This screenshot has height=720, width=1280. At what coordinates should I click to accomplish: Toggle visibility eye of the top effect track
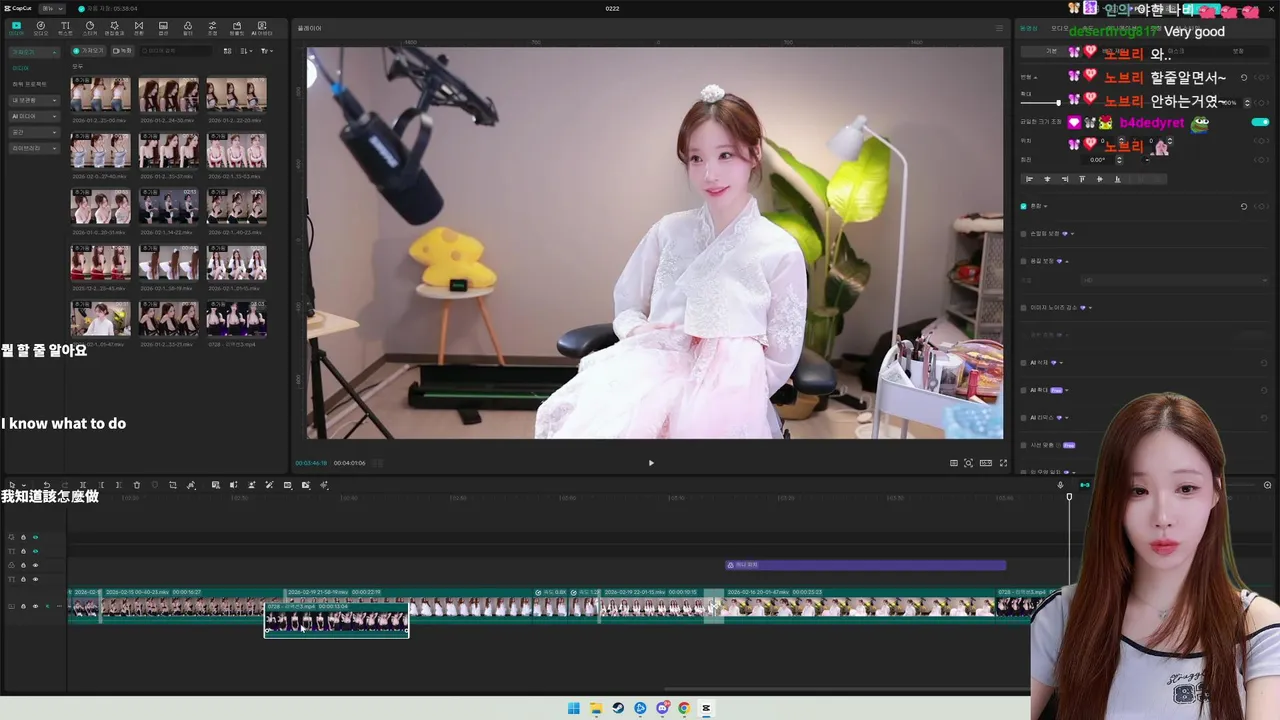click(x=35, y=537)
